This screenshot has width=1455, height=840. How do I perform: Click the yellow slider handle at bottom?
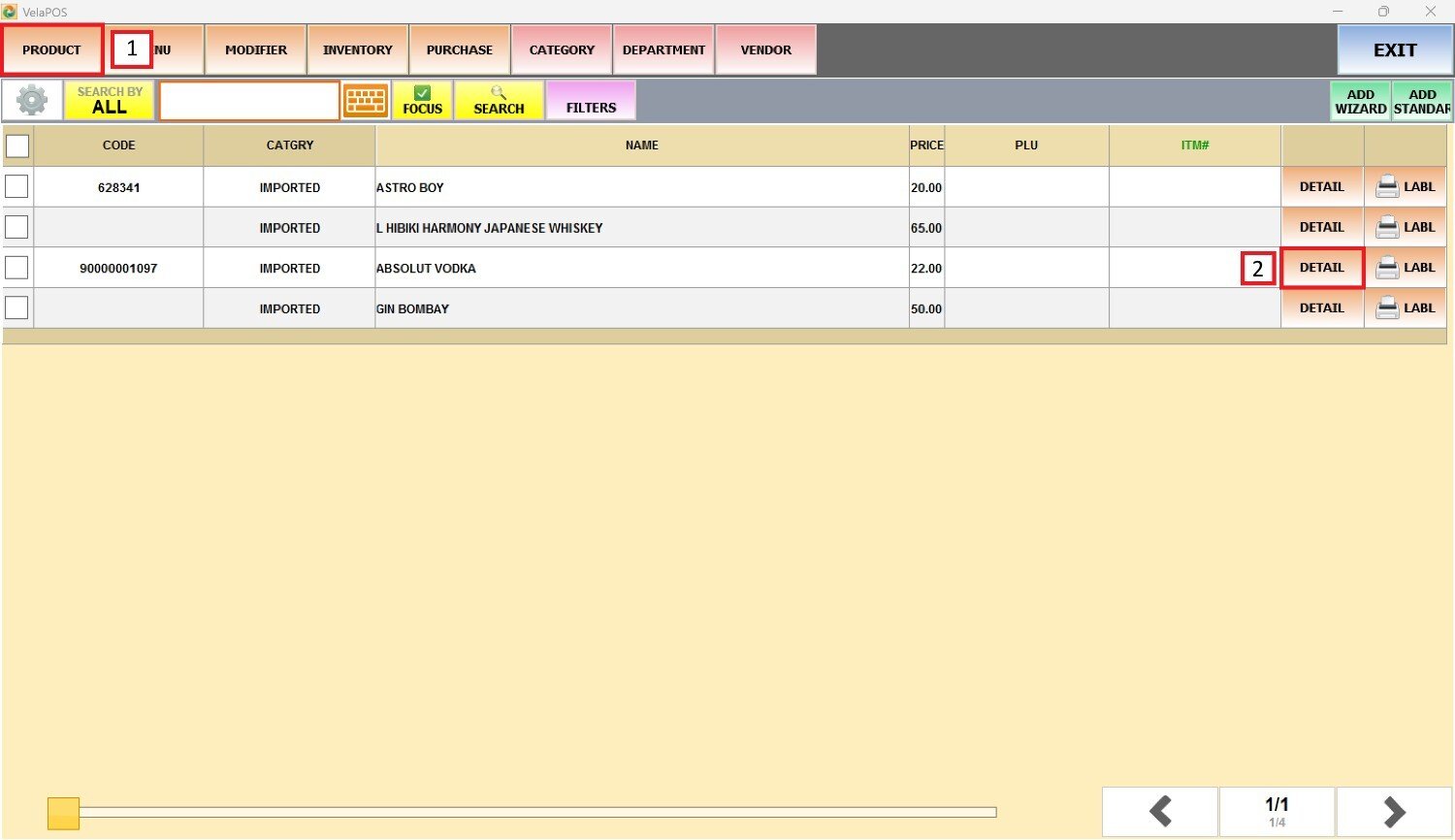(63, 813)
